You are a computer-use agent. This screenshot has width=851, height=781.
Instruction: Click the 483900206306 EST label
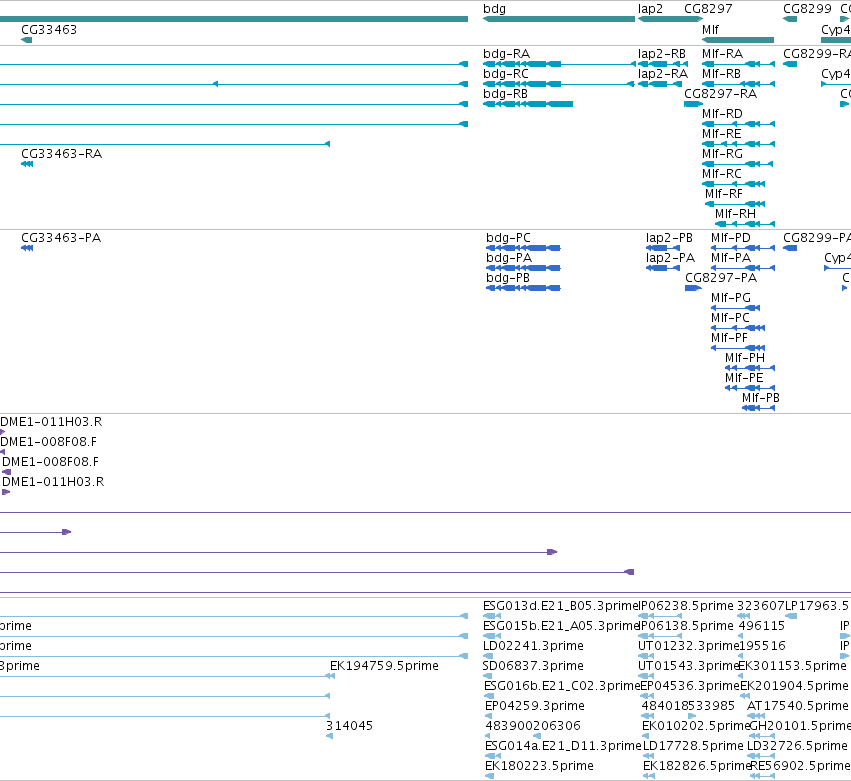[533, 726]
